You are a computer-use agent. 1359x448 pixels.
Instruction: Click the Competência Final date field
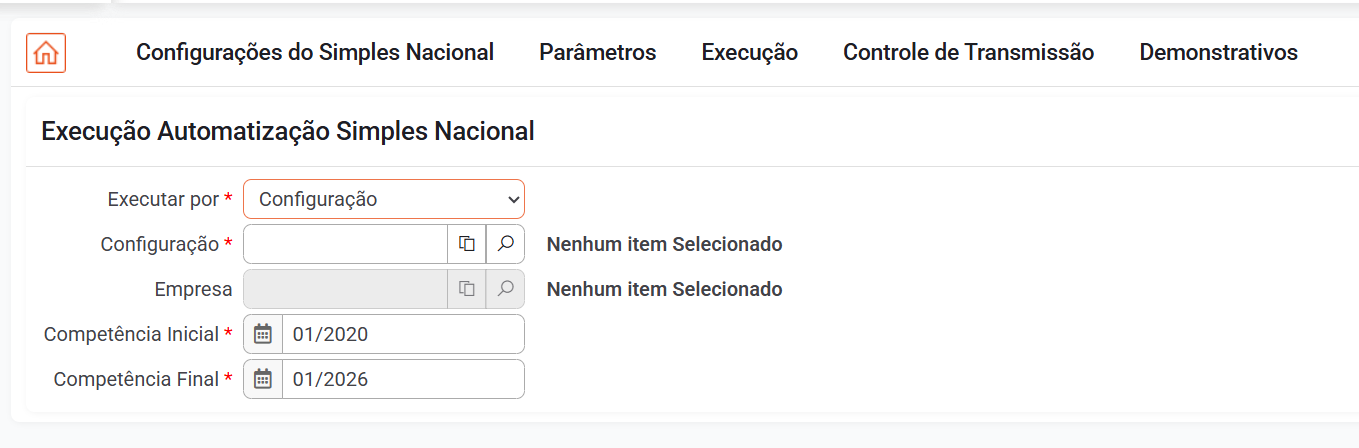403,379
